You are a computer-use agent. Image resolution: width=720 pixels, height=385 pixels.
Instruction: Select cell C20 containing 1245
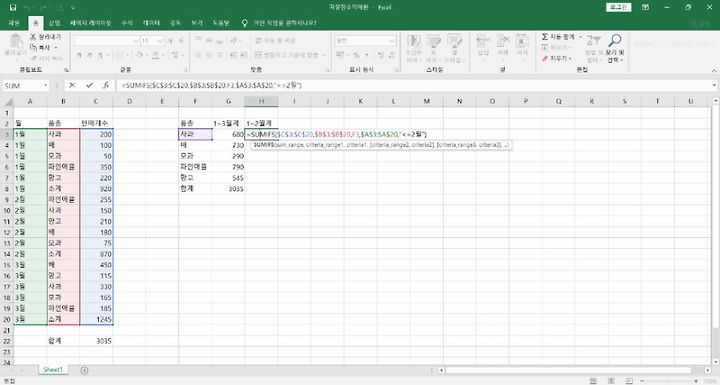pyautogui.click(x=96, y=319)
